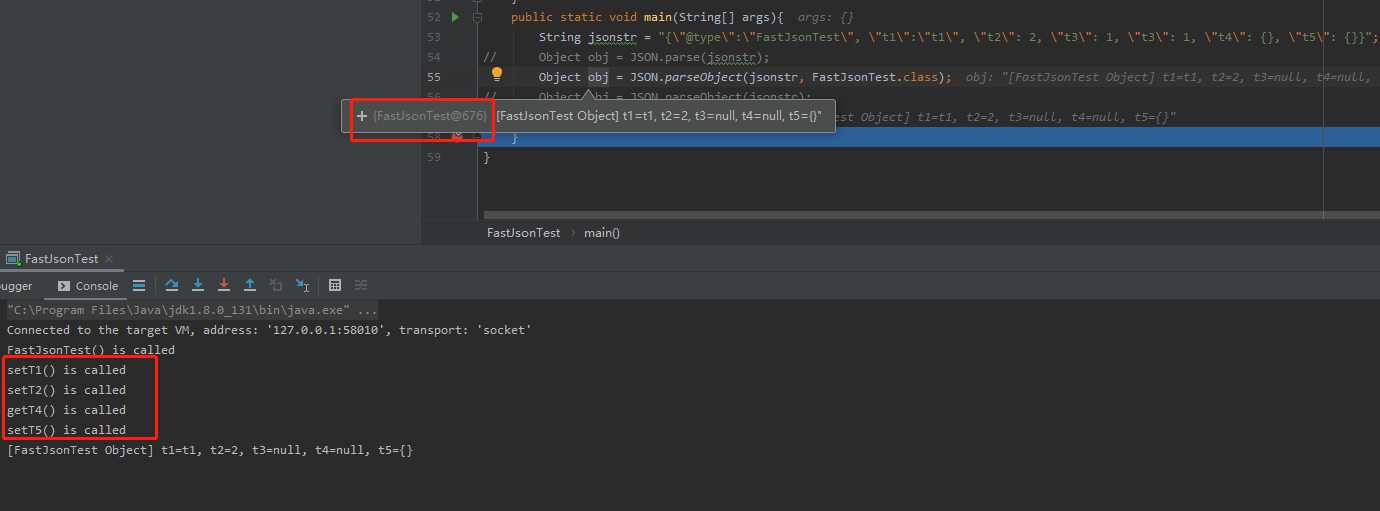Click the console line 'setT2() is called'
The image size is (1380, 511).
tap(66, 390)
